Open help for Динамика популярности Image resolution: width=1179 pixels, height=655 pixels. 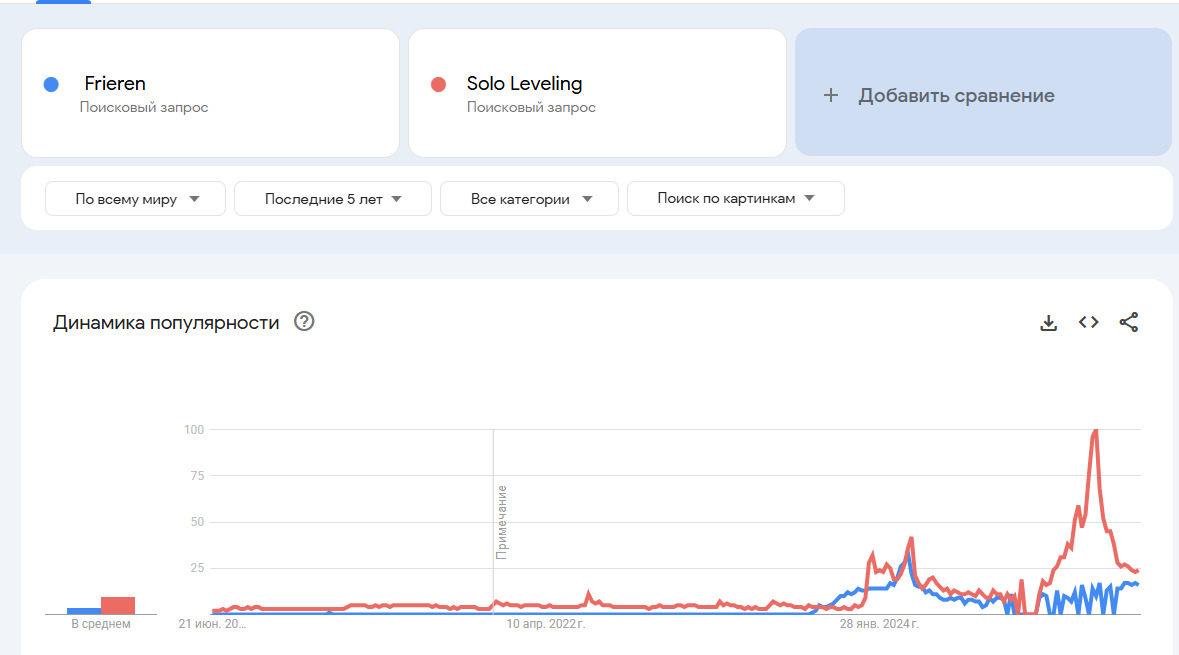[x=304, y=322]
